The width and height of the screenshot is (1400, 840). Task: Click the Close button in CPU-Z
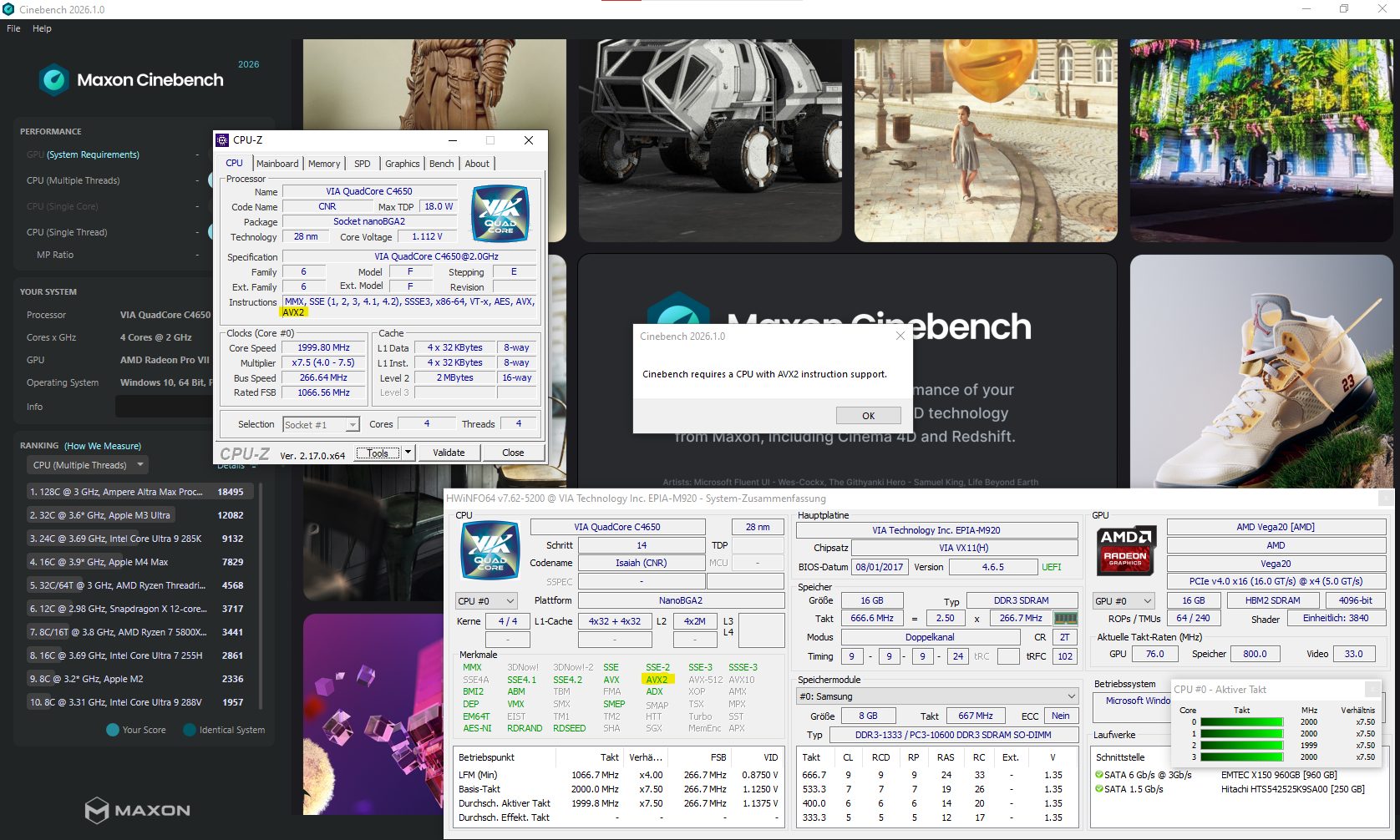coord(513,453)
